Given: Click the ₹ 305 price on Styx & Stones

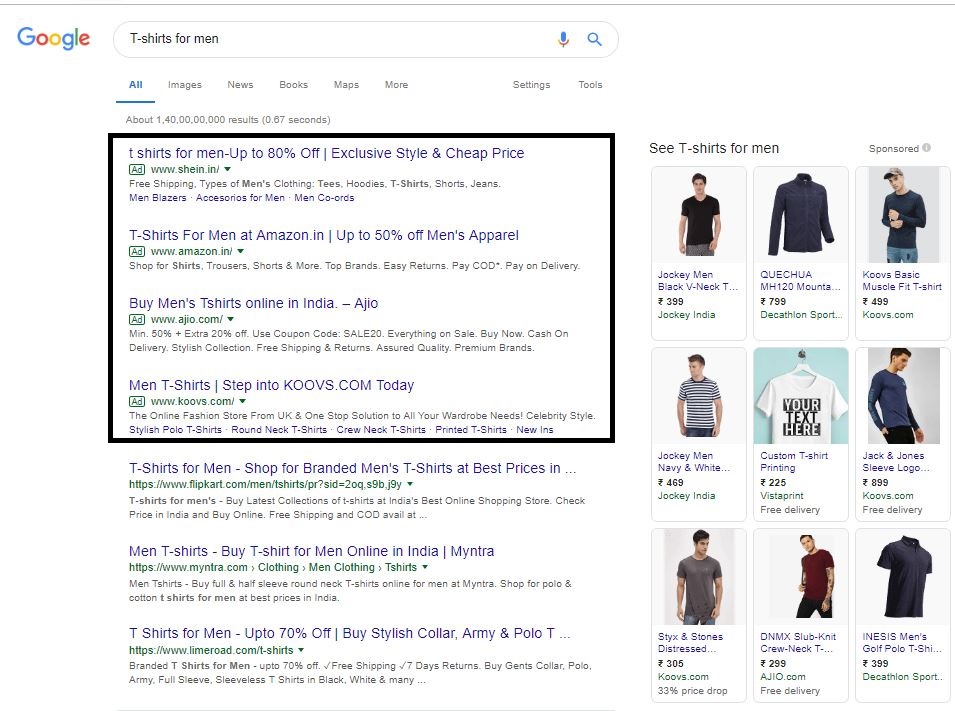Looking at the screenshot, I should [671, 663].
